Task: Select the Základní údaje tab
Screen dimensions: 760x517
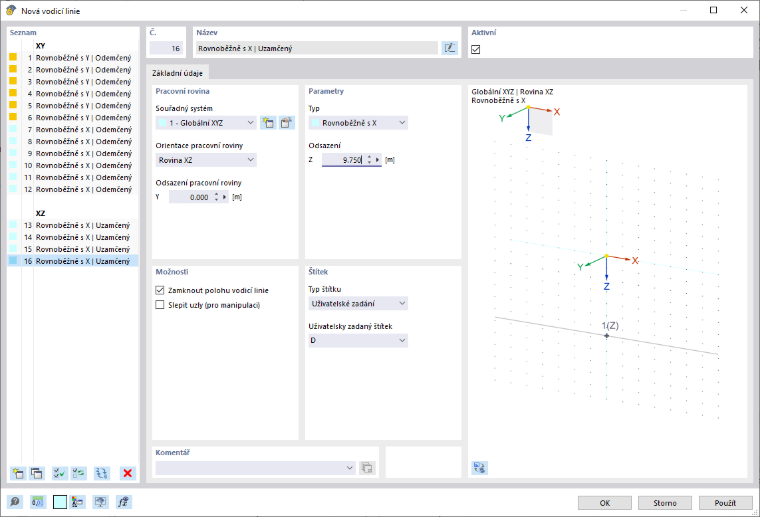Action: point(177,73)
